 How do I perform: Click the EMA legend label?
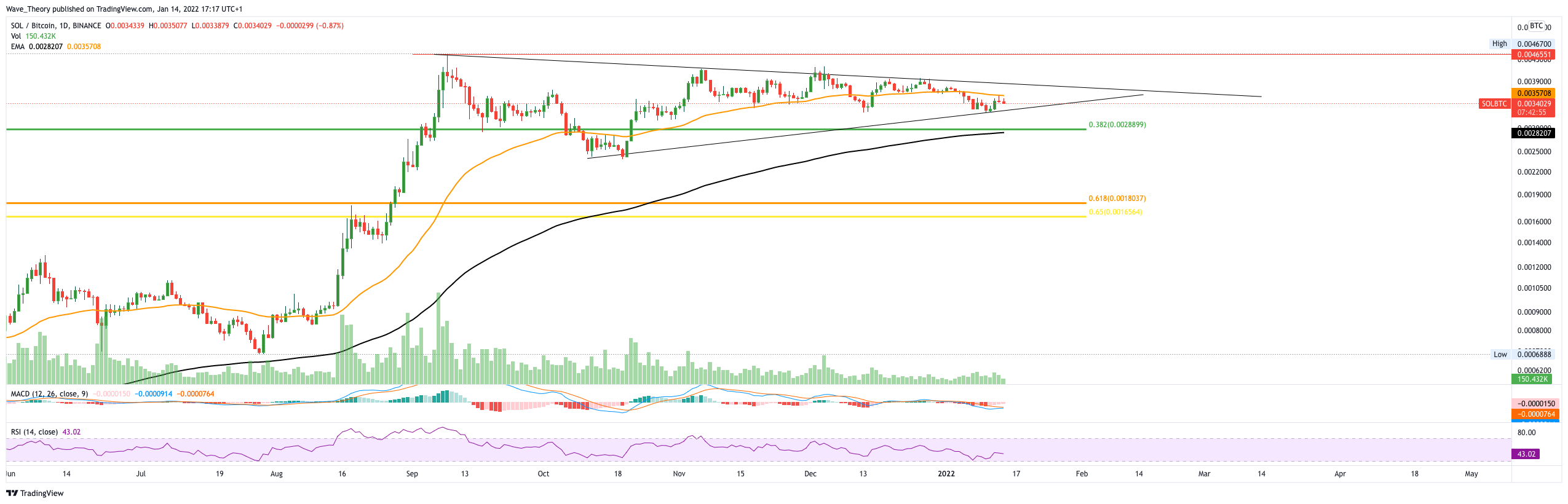pos(18,47)
